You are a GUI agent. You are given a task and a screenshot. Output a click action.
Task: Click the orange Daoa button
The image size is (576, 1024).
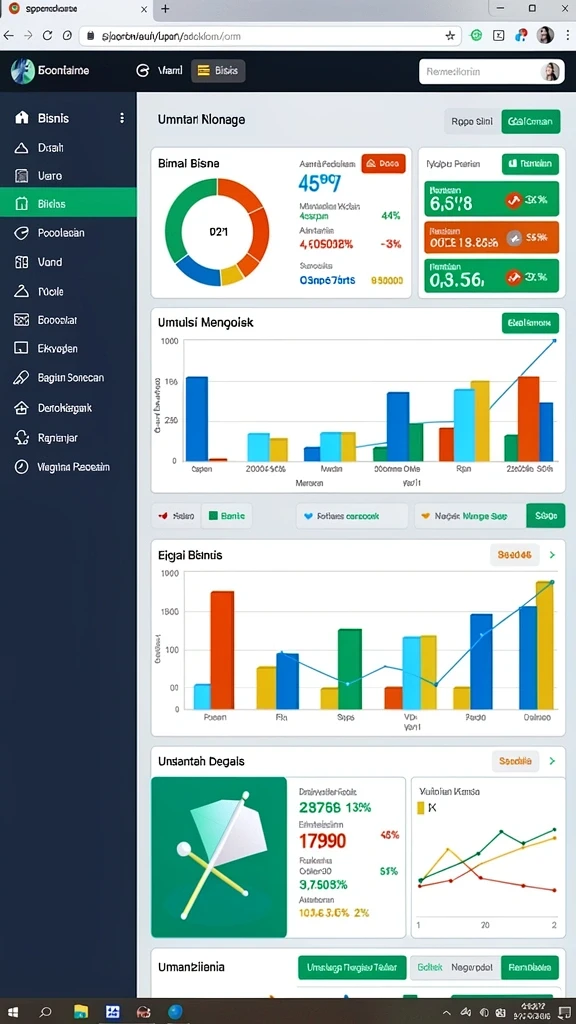click(383, 163)
